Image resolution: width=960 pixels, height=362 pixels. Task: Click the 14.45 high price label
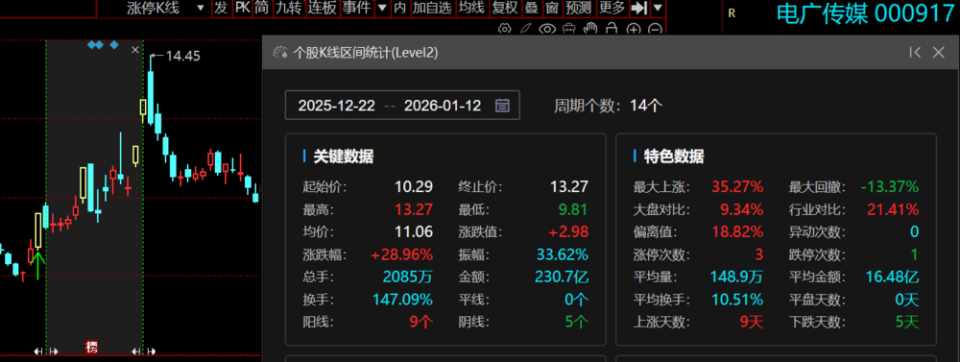tap(183, 56)
